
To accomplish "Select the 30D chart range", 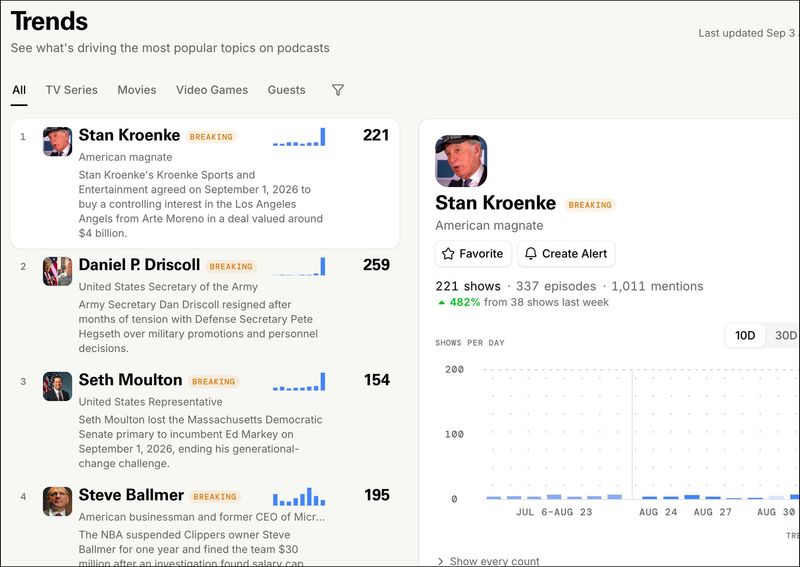I will 785,335.
